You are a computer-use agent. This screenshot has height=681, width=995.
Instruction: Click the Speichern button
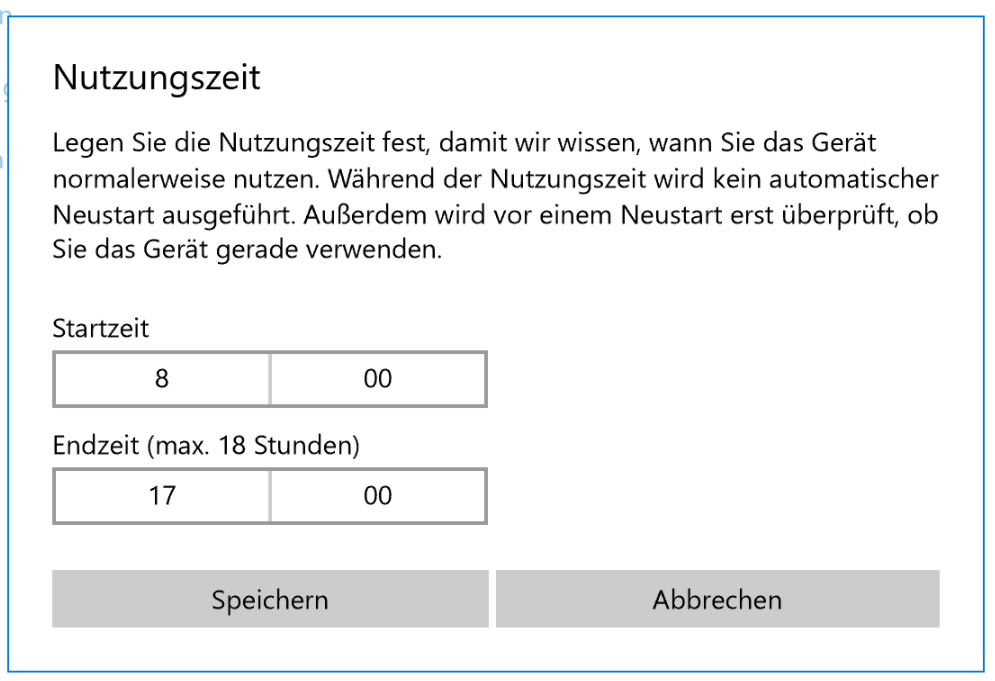click(x=269, y=600)
